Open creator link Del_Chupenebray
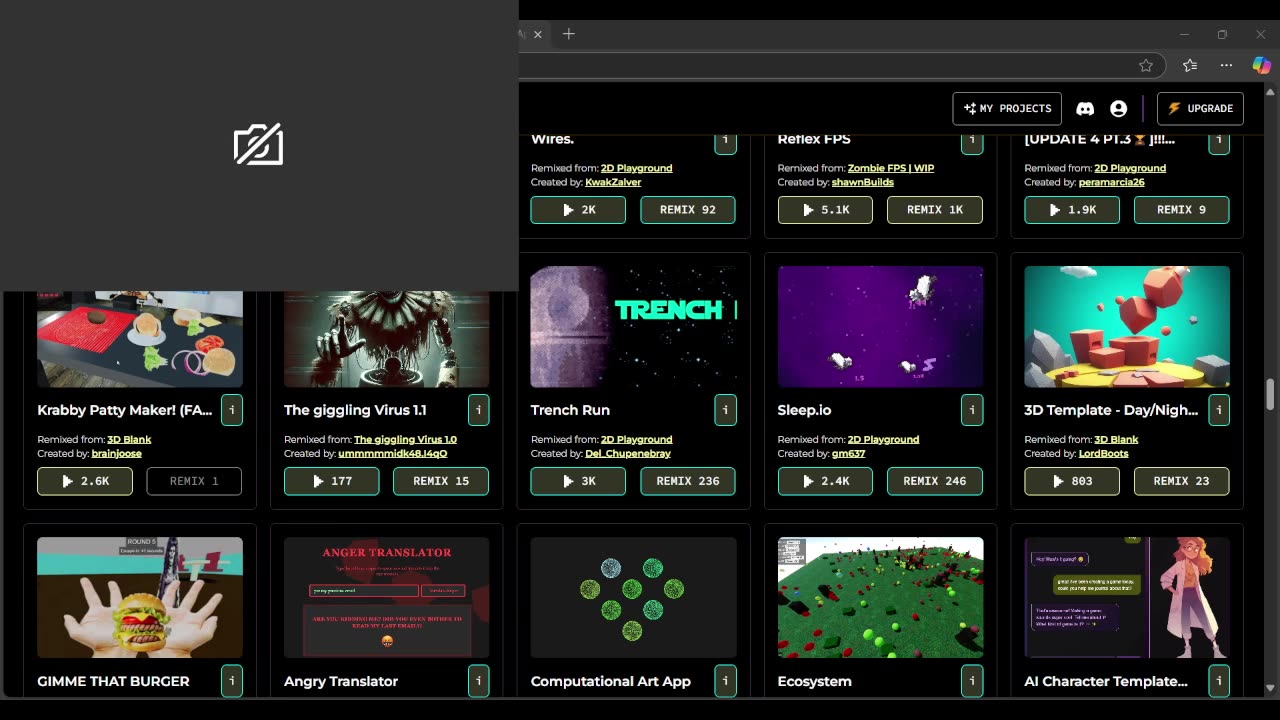This screenshot has height=720, width=1280. tap(628, 453)
